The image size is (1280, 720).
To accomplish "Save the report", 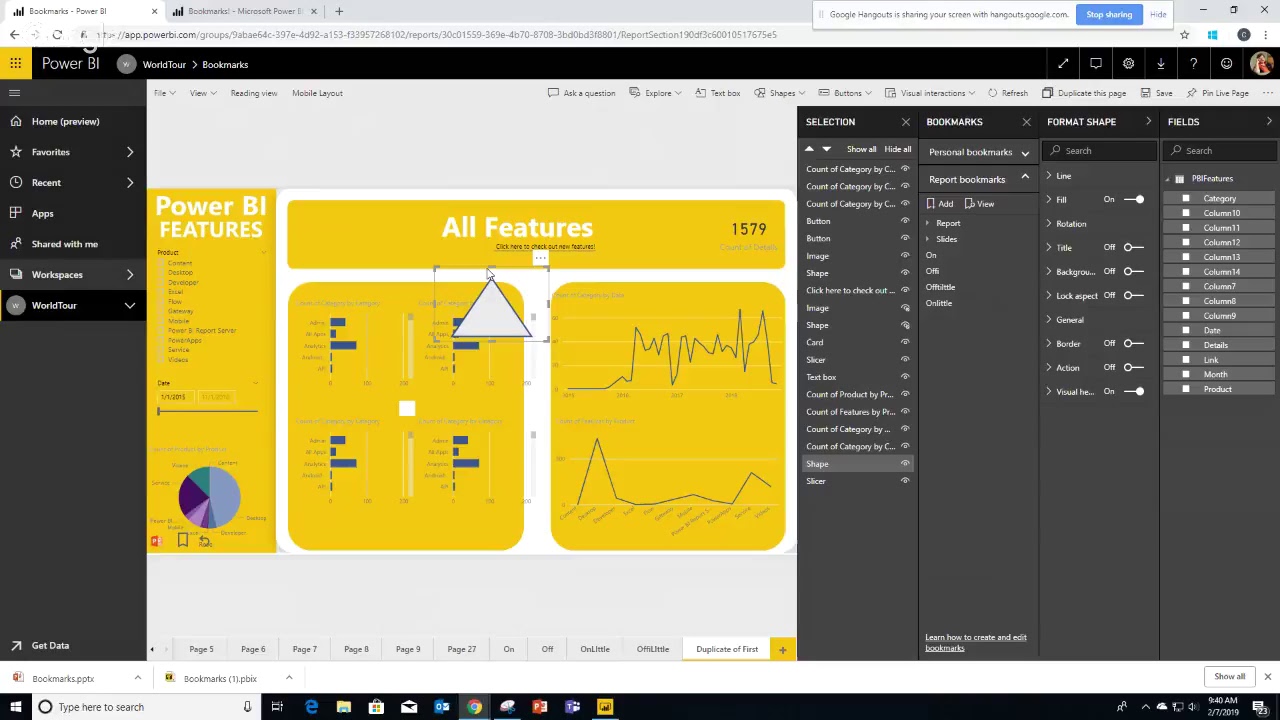I will point(1156,93).
